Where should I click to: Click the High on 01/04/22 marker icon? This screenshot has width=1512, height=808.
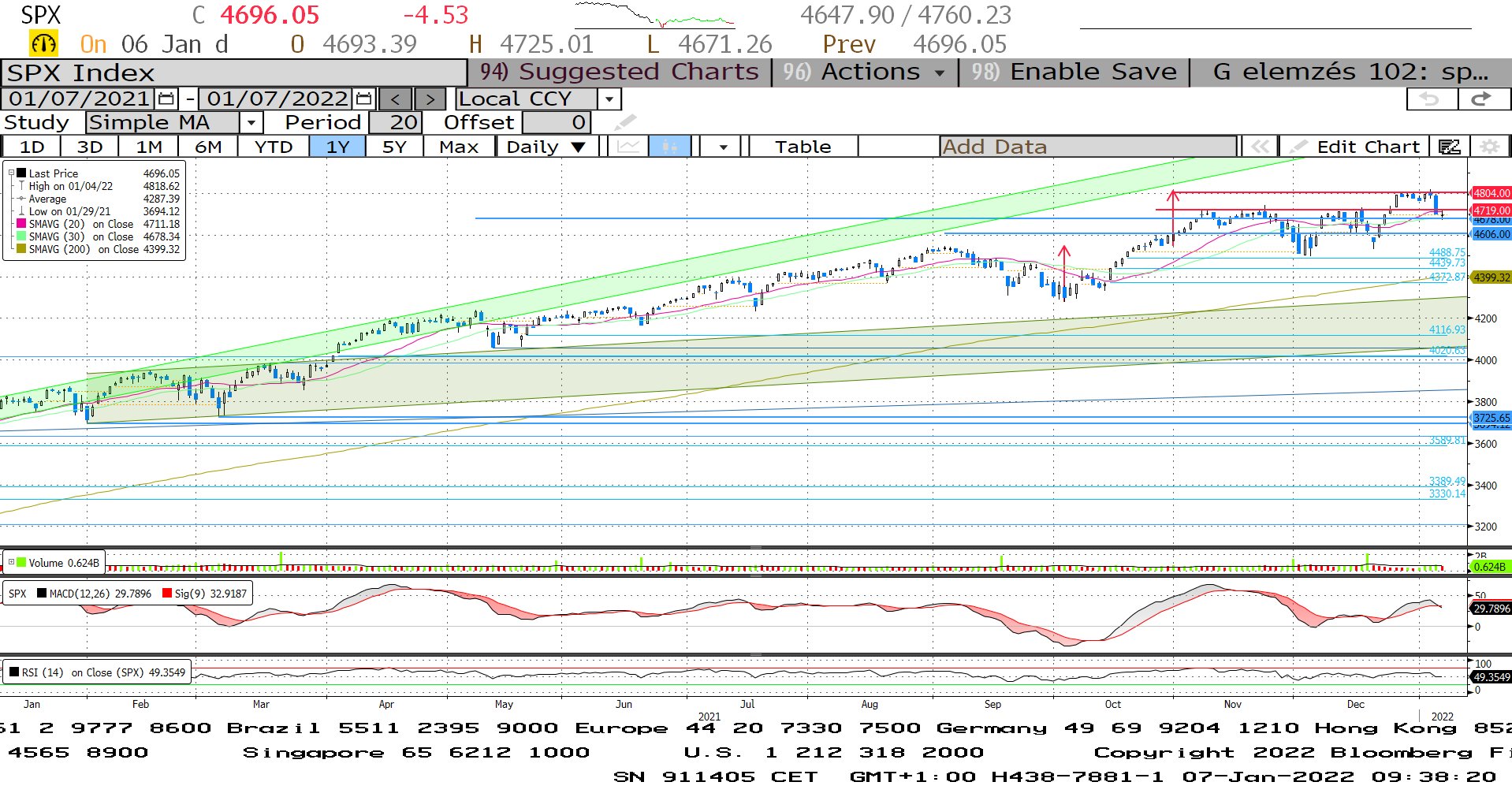21,186
